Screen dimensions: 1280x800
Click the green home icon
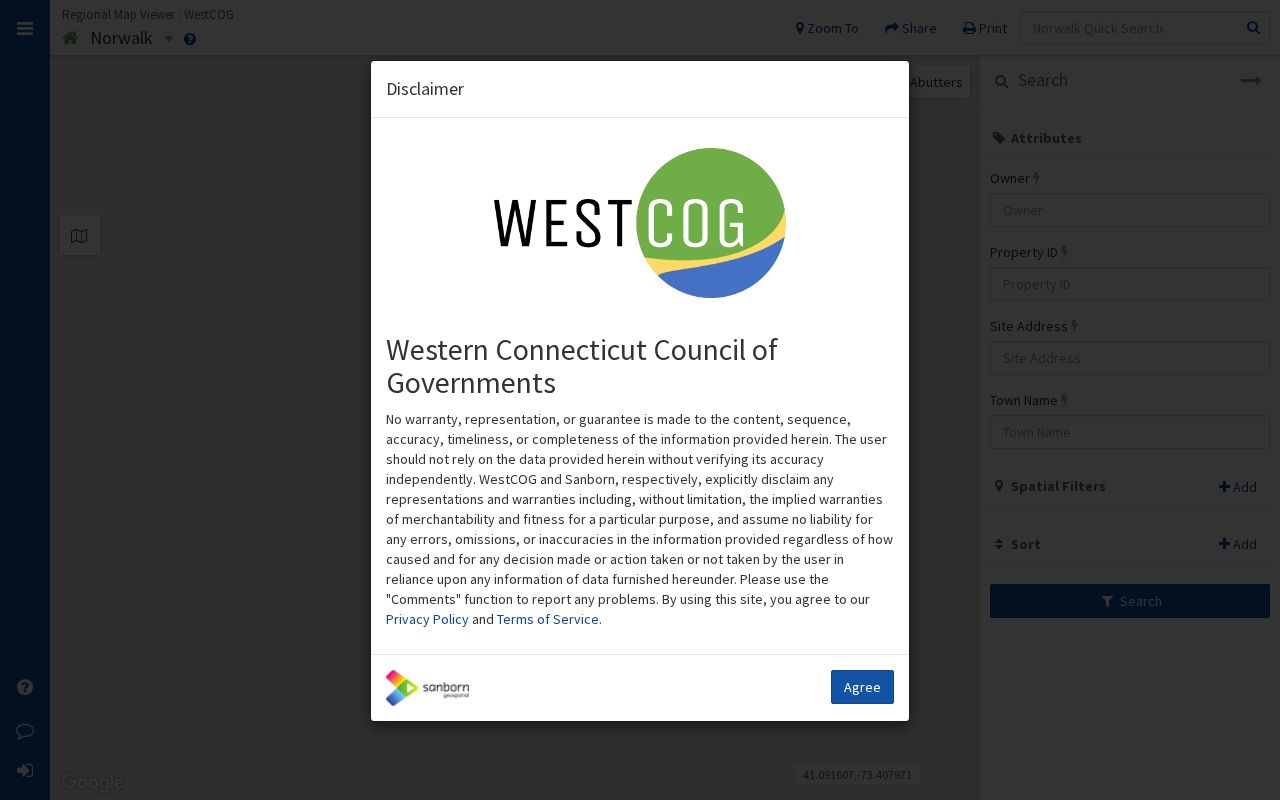[70, 38]
